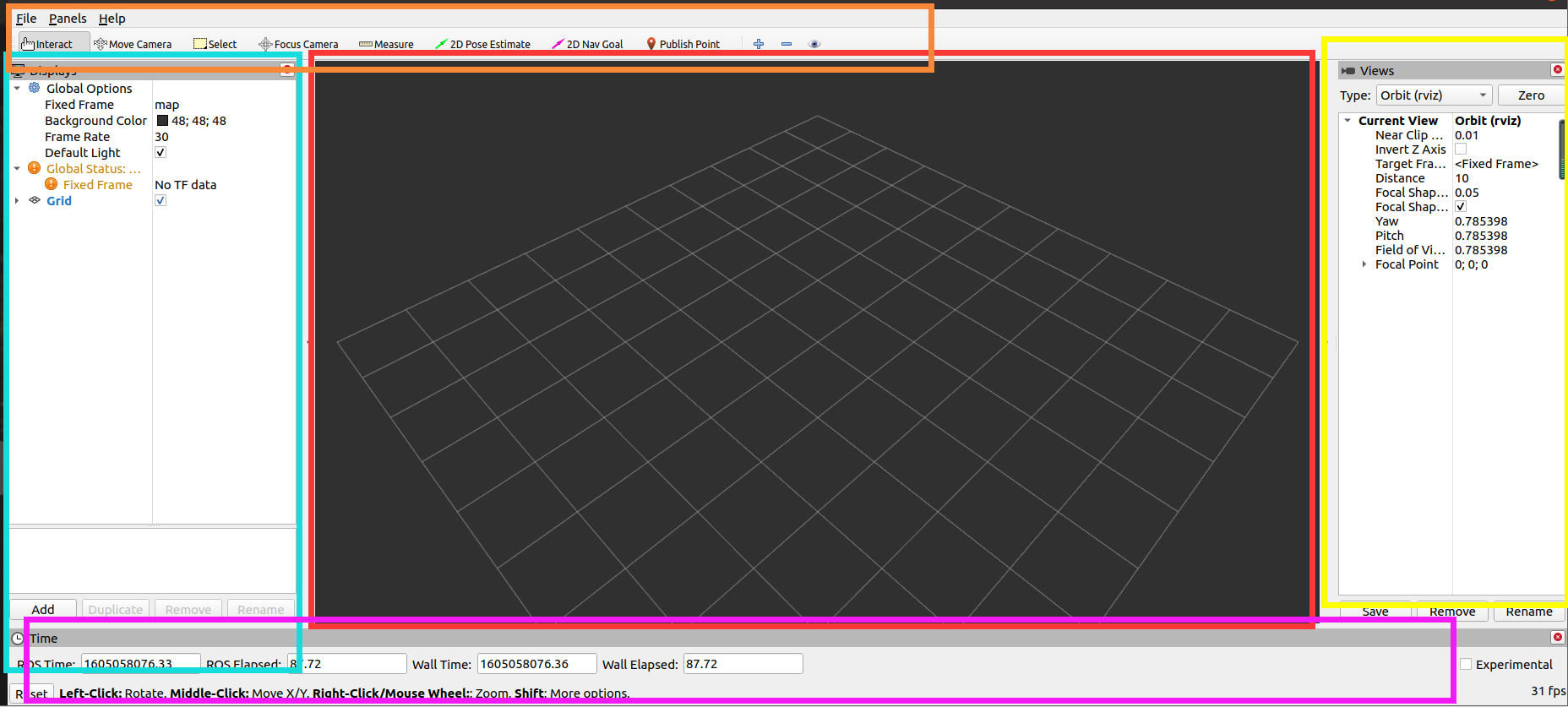Activate the Publish Point tool
The height and width of the screenshot is (707, 1568).
click(683, 44)
